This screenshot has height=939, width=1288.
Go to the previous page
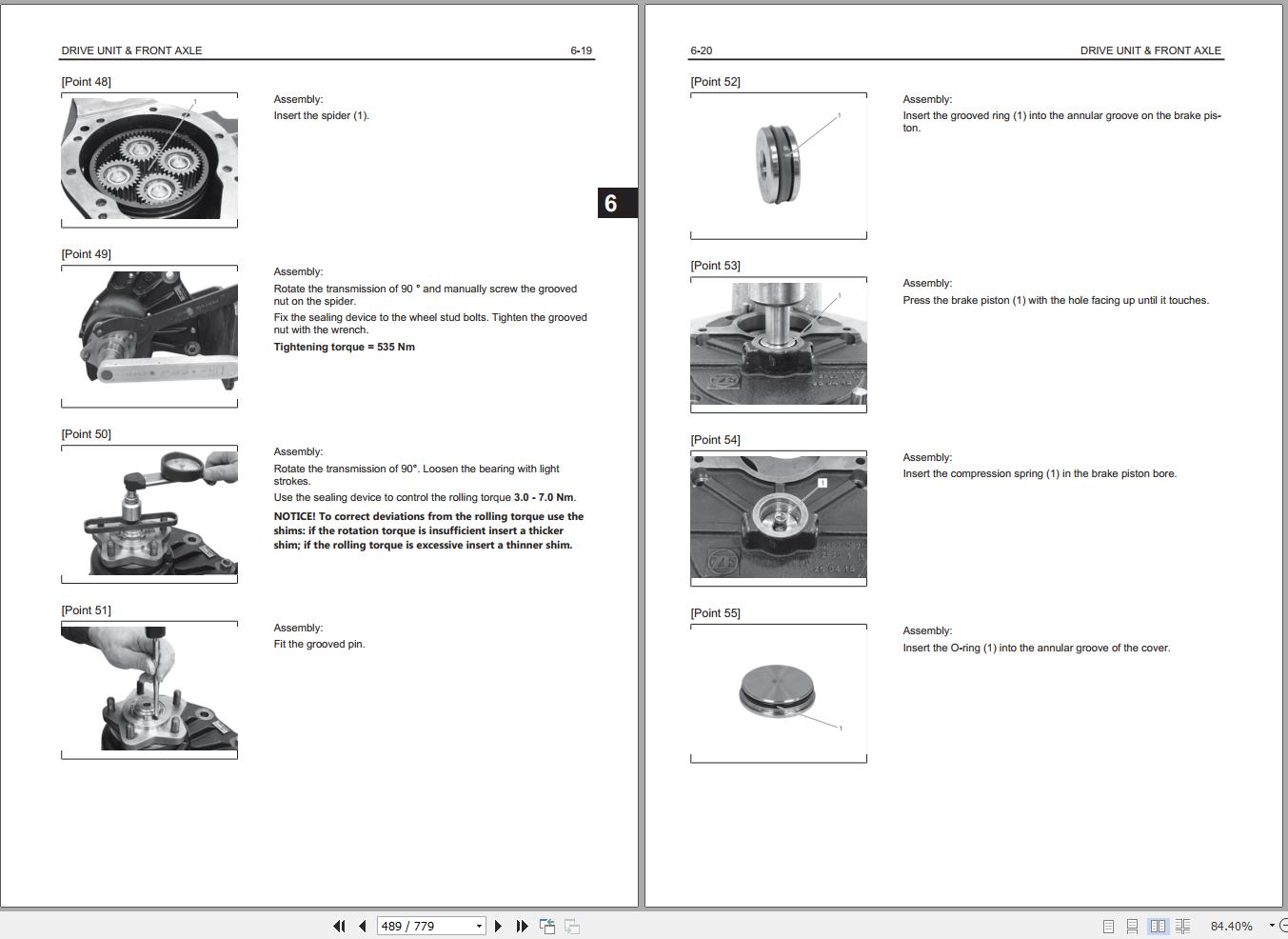pos(362,926)
